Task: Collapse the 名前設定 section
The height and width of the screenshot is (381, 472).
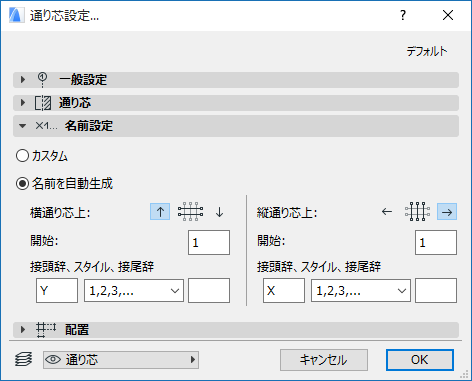Action: 236,126
